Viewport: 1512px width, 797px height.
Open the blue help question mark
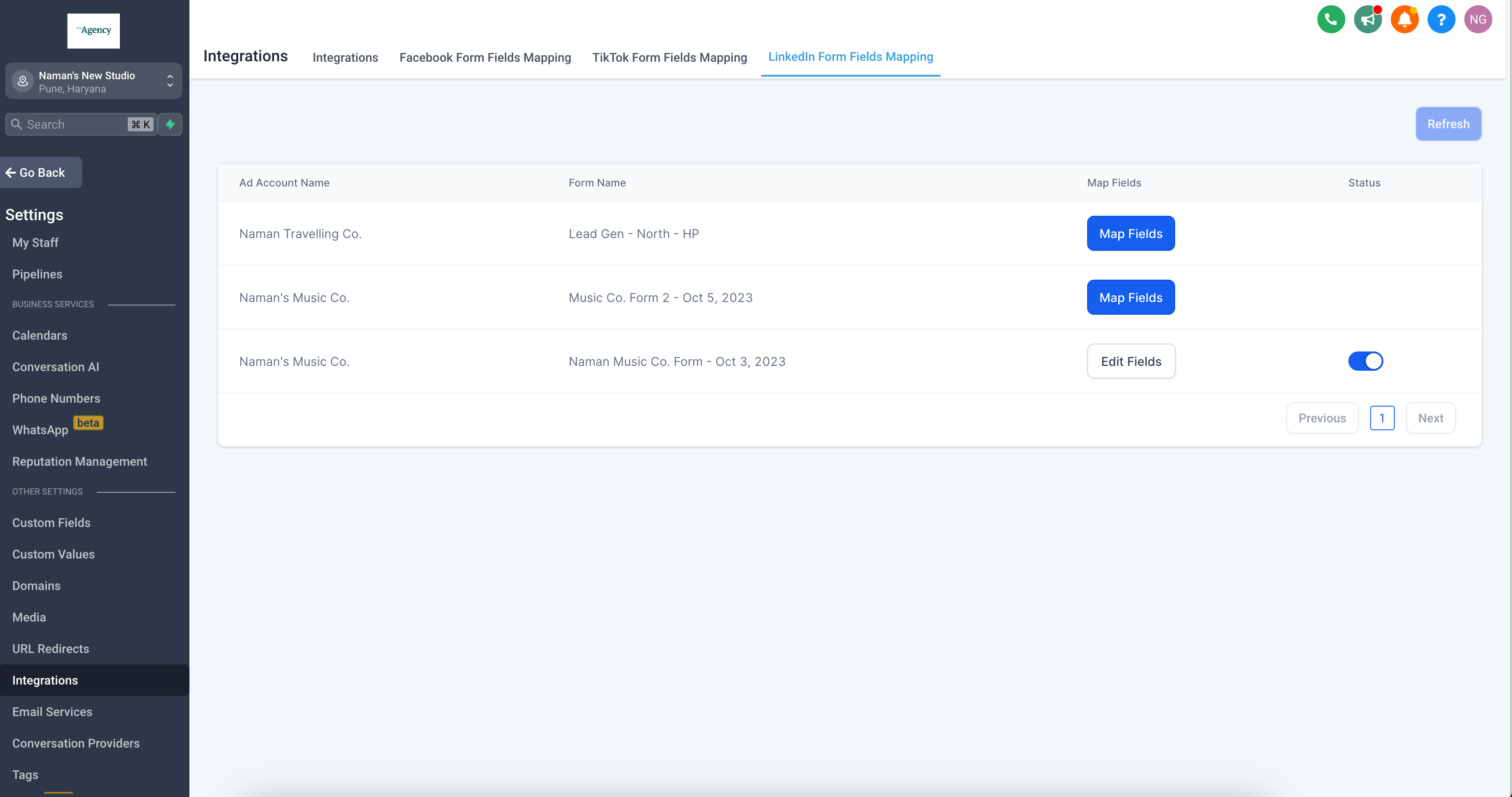[x=1441, y=19]
